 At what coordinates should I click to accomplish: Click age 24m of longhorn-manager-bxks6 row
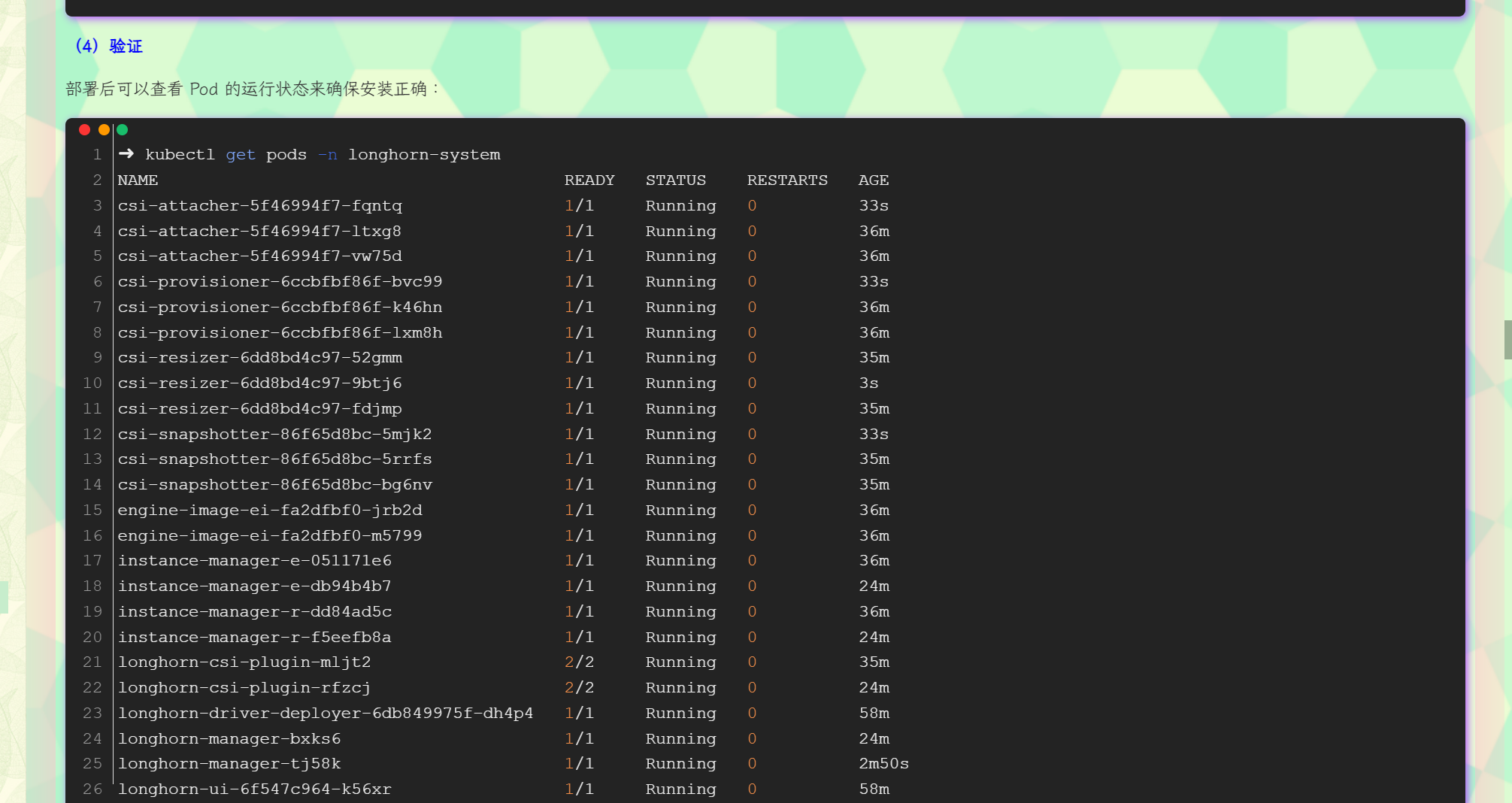[874, 739]
